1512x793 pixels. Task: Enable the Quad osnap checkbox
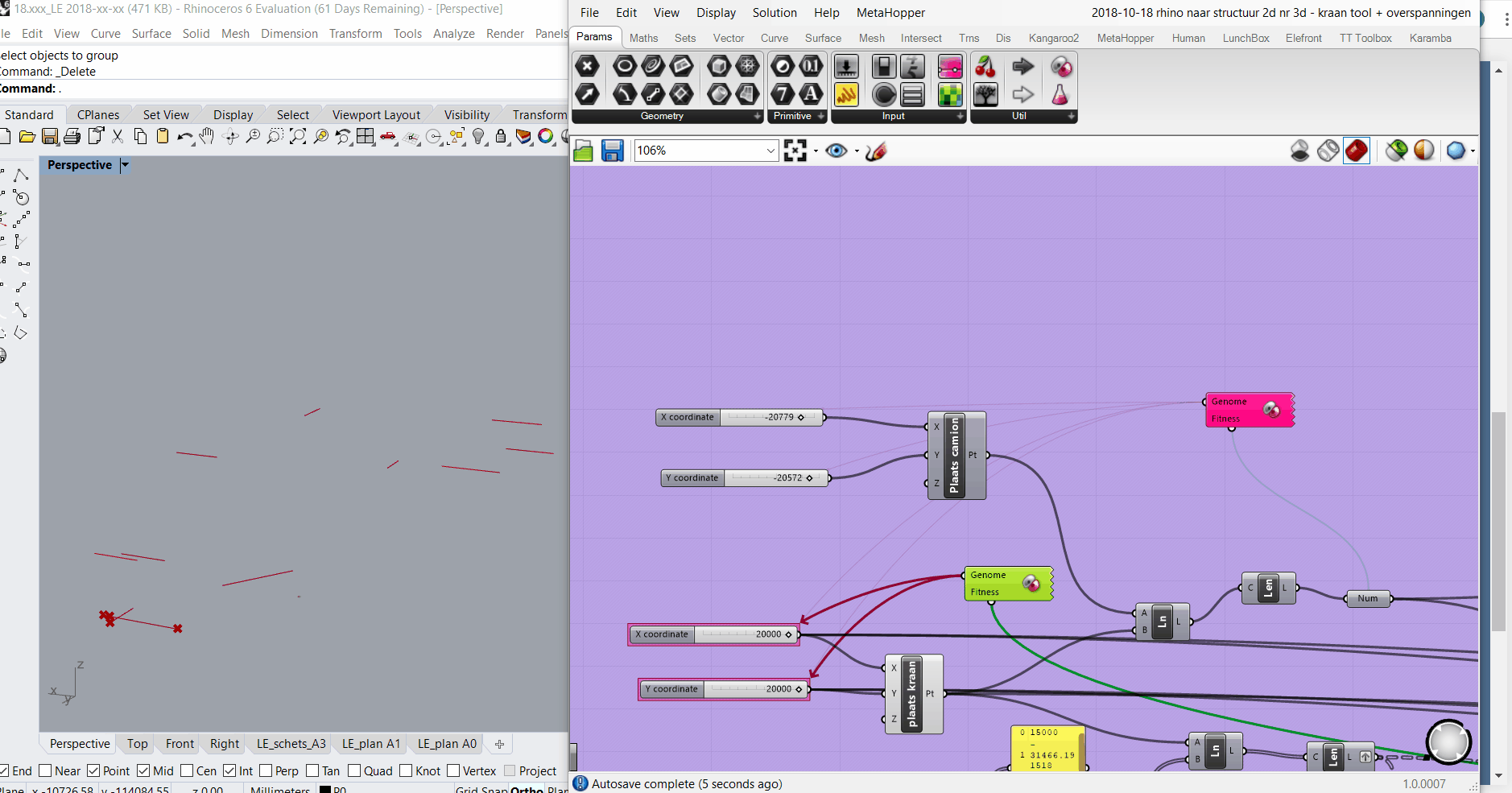tap(354, 770)
